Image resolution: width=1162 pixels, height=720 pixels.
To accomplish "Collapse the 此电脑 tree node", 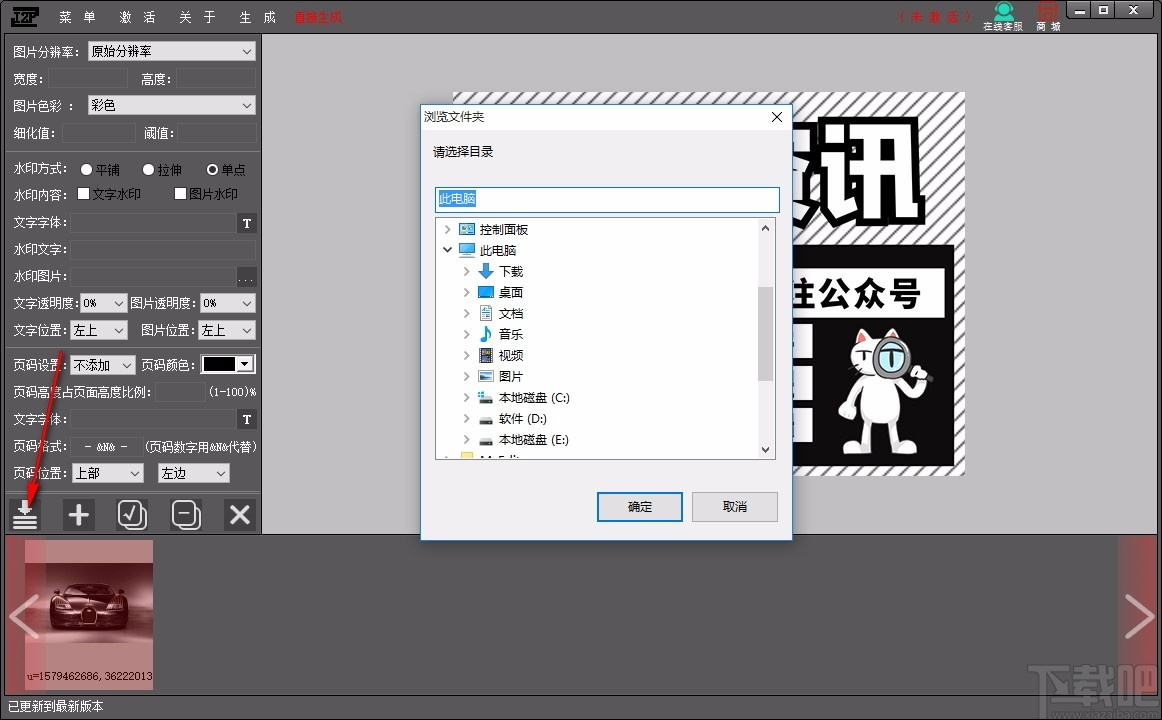I will click(447, 249).
